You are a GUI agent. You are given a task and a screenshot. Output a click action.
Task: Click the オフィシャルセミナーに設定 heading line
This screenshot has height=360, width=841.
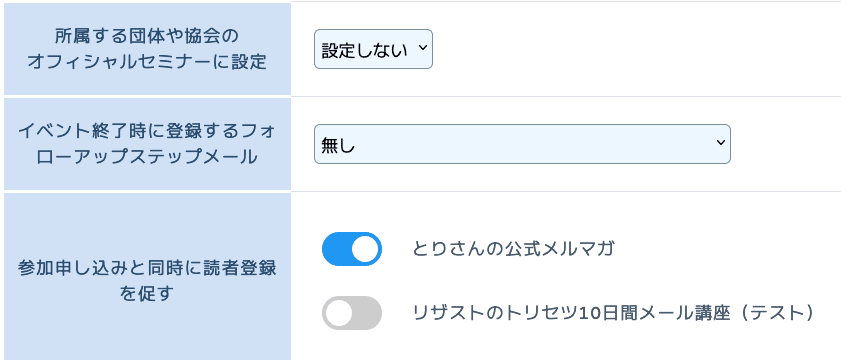pyautogui.click(x=146, y=62)
